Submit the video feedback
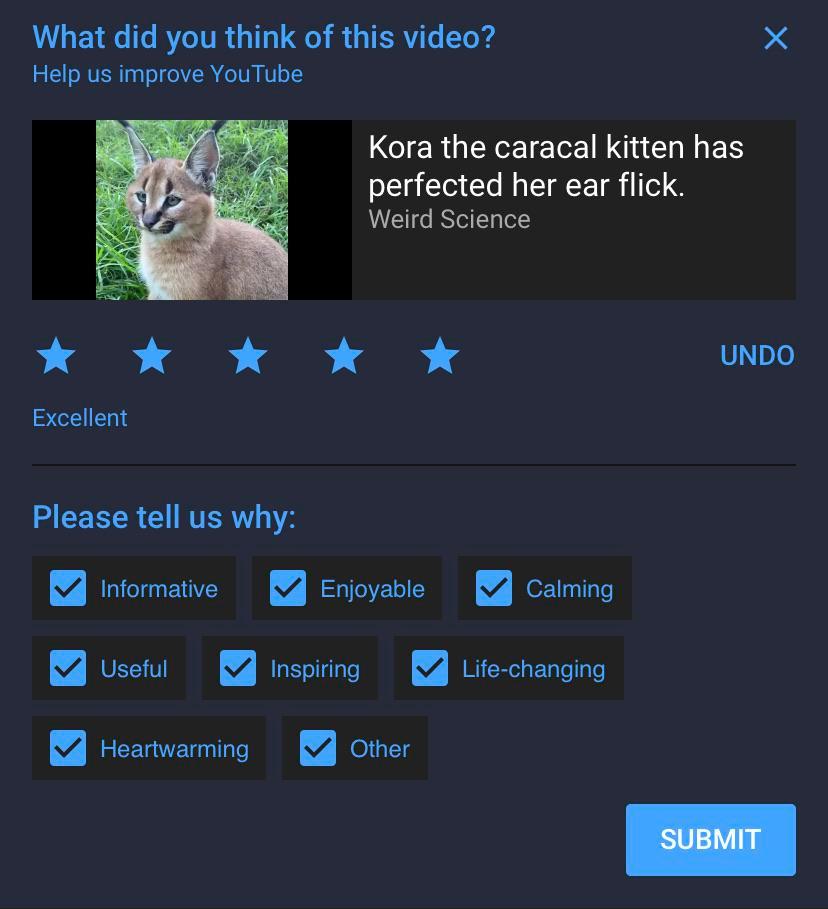828x909 pixels. pyautogui.click(x=710, y=839)
